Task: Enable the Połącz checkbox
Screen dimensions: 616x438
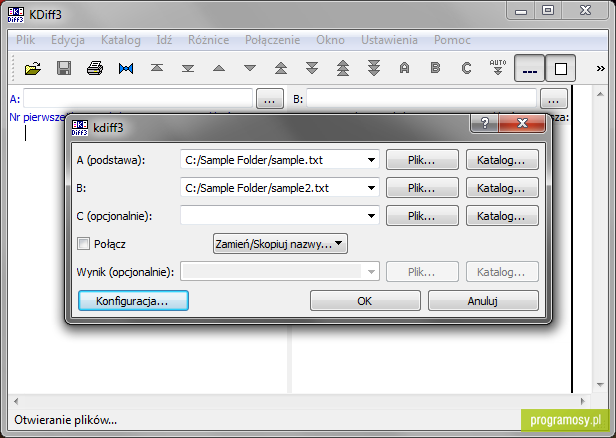Action: point(83,244)
